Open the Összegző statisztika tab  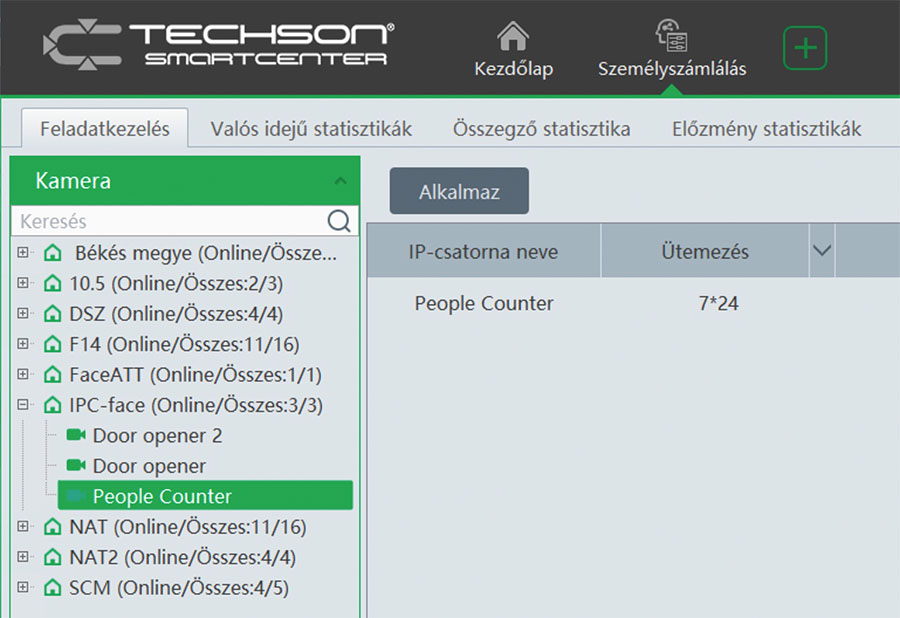[541, 129]
